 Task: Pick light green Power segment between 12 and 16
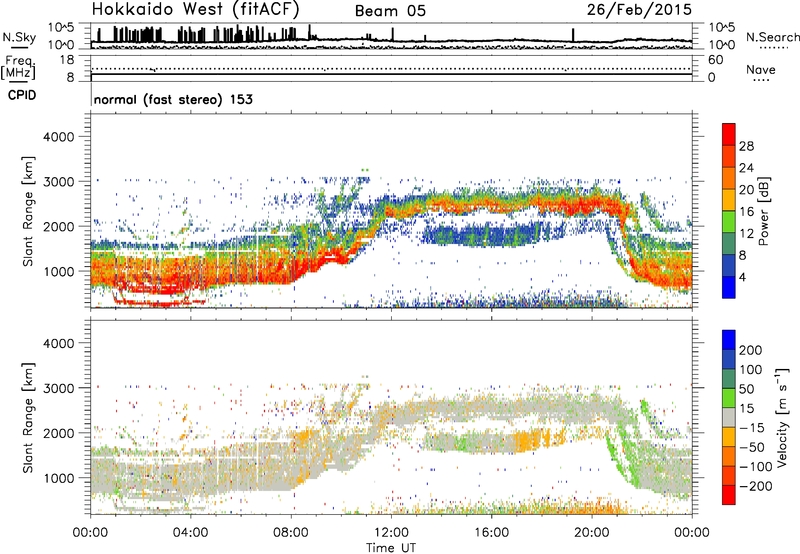(x=729, y=222)
